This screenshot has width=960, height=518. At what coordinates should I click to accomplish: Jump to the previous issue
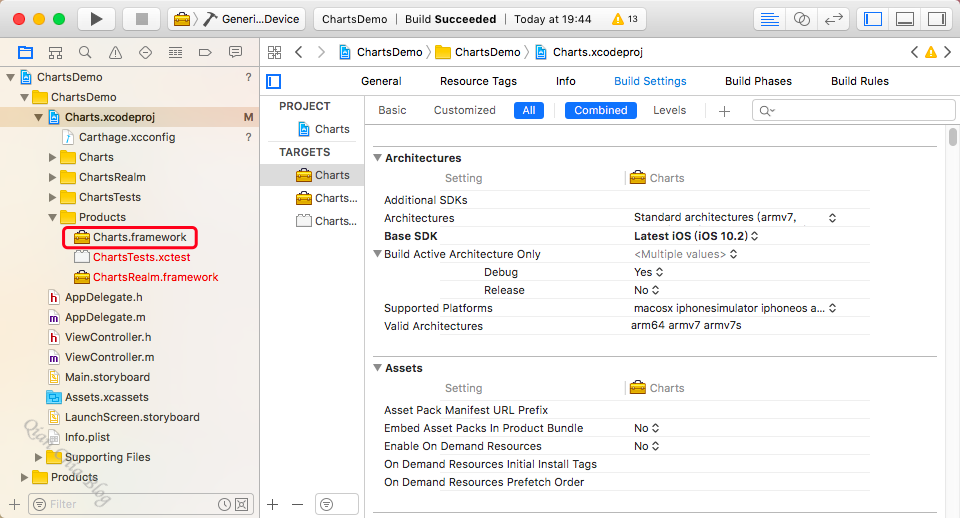click(x=914, y=53)
